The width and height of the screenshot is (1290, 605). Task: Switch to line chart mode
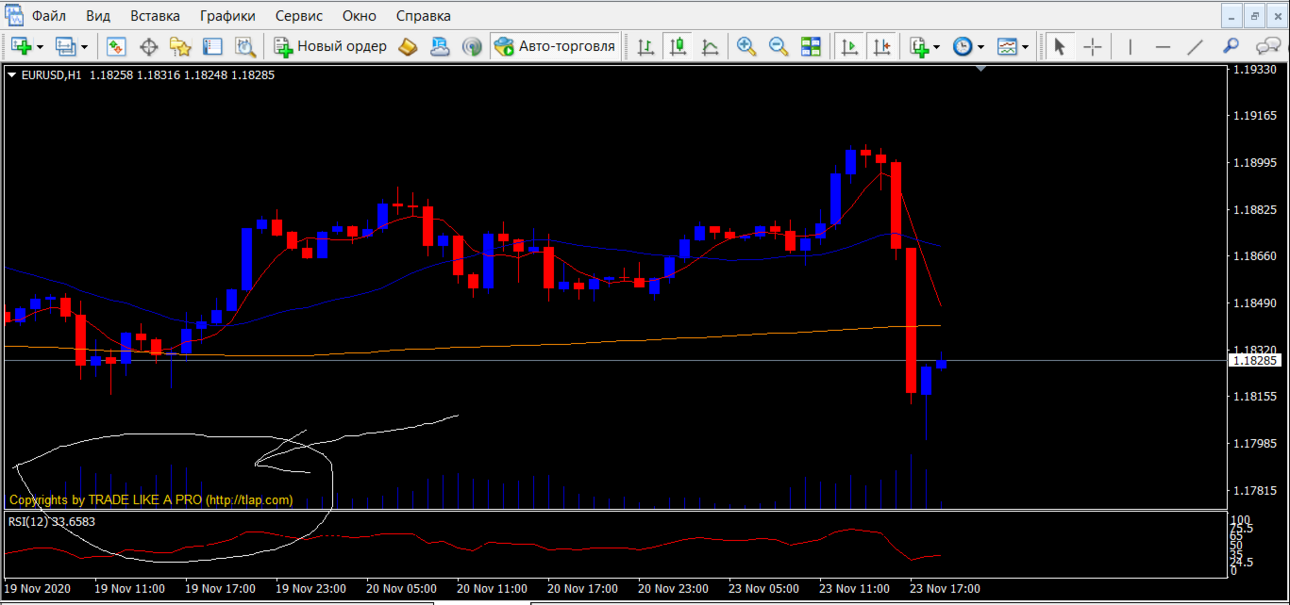coord(710,46)
